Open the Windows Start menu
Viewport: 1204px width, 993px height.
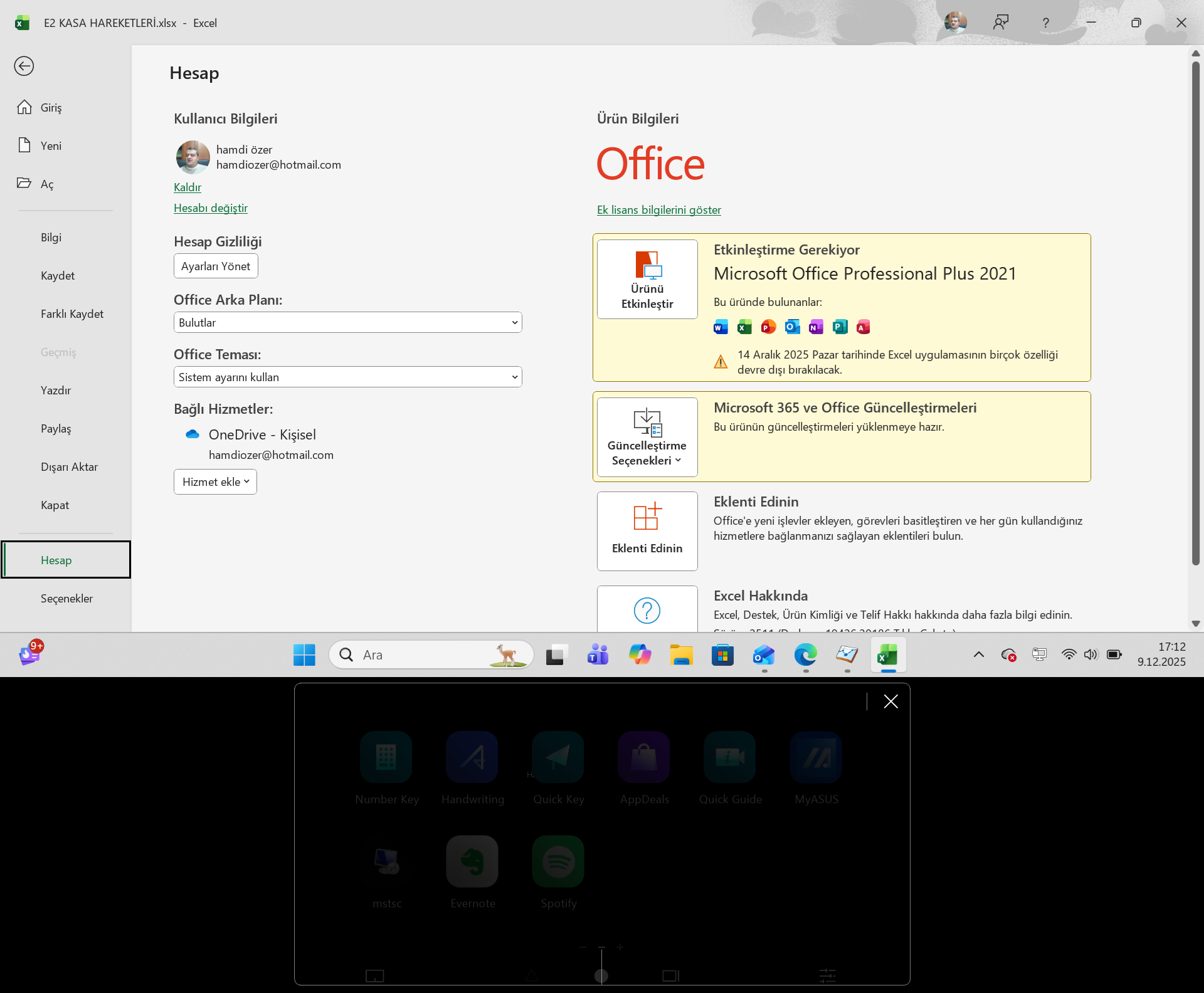[304, 655]
